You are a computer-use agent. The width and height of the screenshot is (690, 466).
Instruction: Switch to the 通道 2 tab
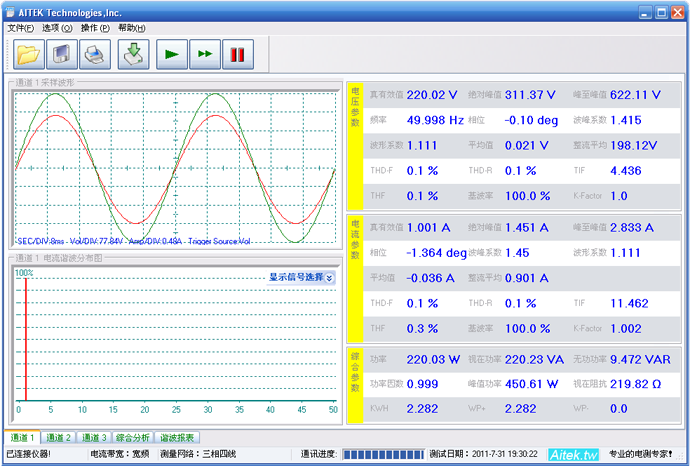(59, 438)
